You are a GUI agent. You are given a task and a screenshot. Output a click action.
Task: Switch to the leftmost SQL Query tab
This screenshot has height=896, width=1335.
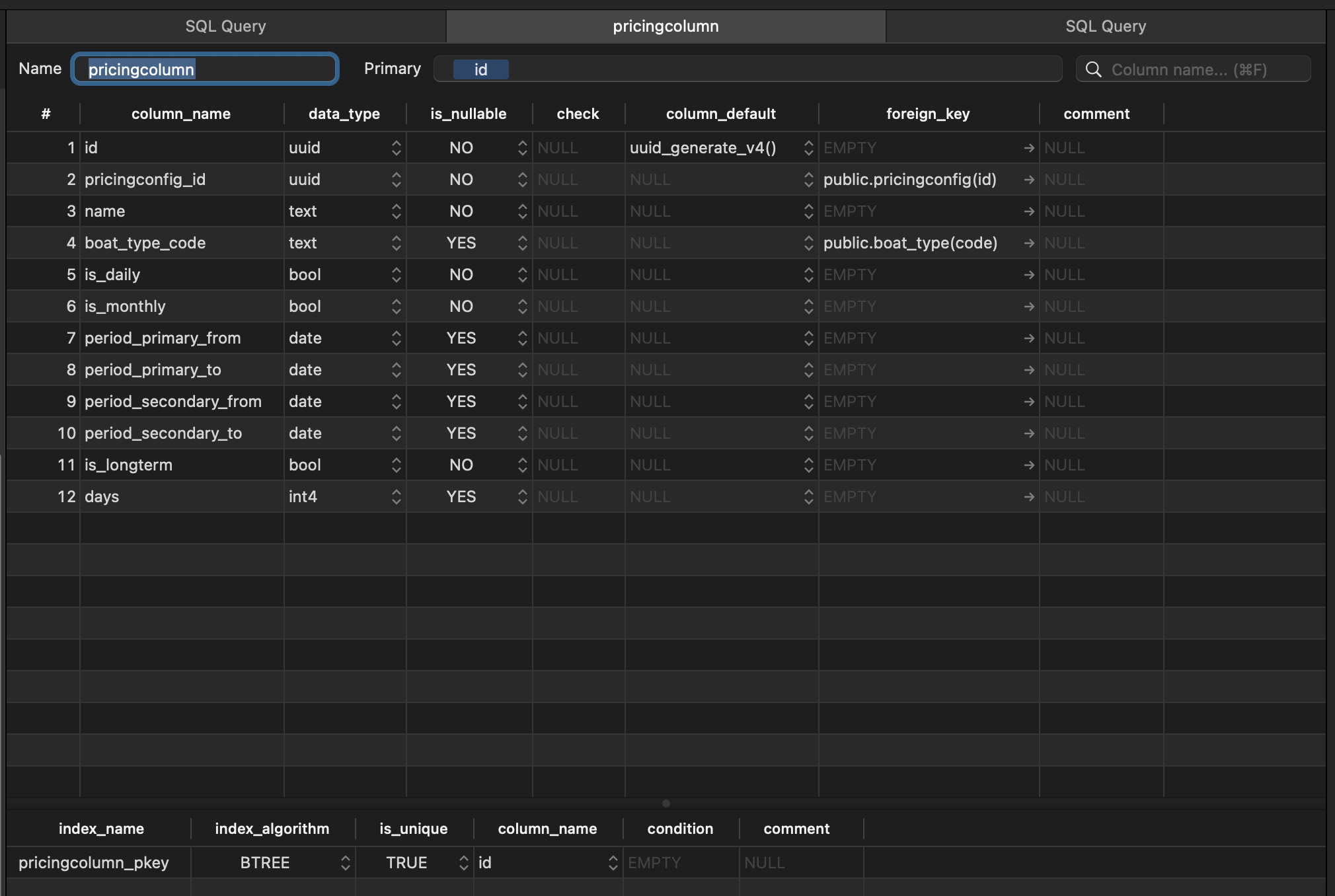[225, 26]
